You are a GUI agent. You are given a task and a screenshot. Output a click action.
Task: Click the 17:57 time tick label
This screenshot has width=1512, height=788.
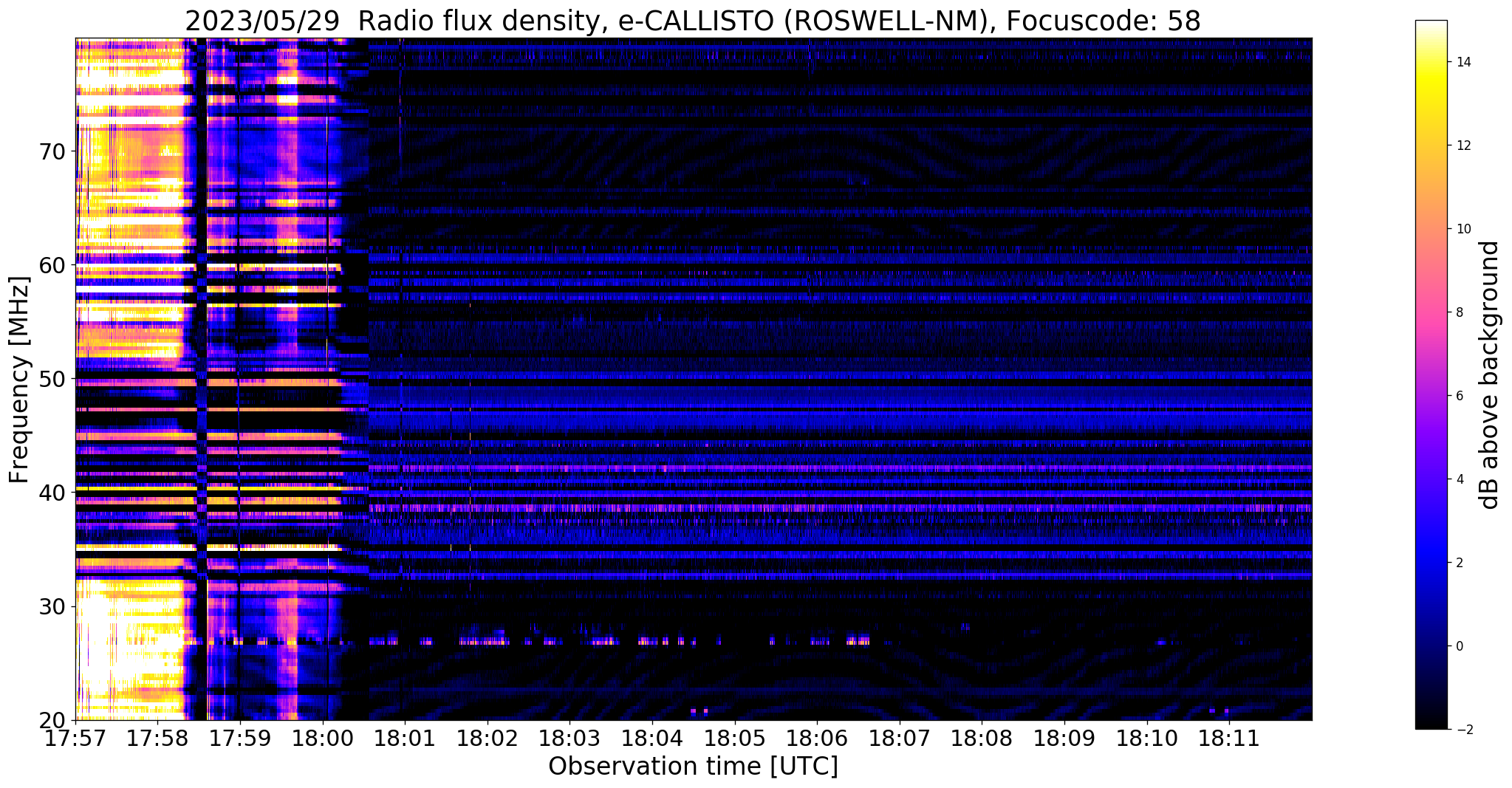[75, 738]
